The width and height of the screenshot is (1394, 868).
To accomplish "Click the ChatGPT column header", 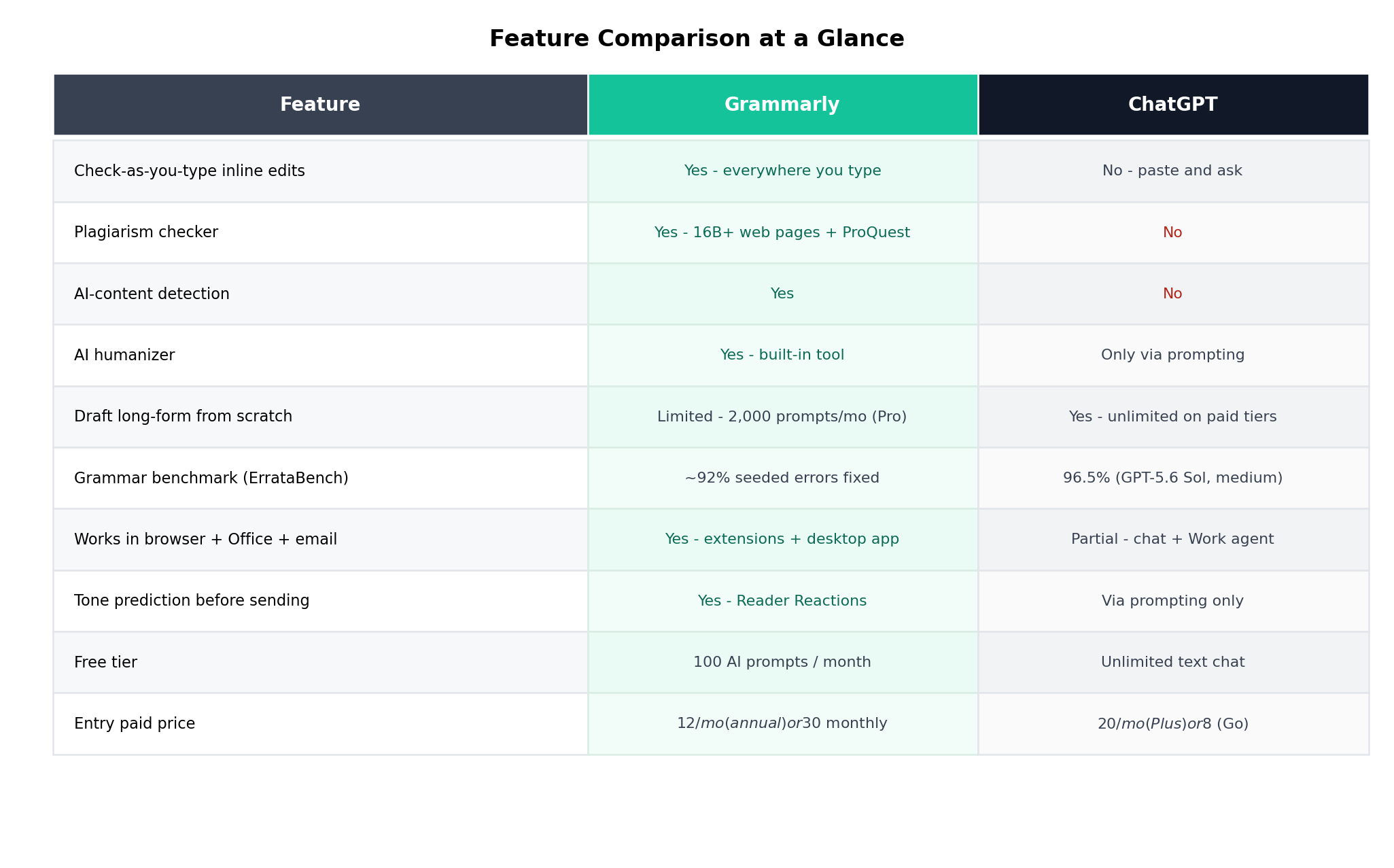I will 1173,105.
